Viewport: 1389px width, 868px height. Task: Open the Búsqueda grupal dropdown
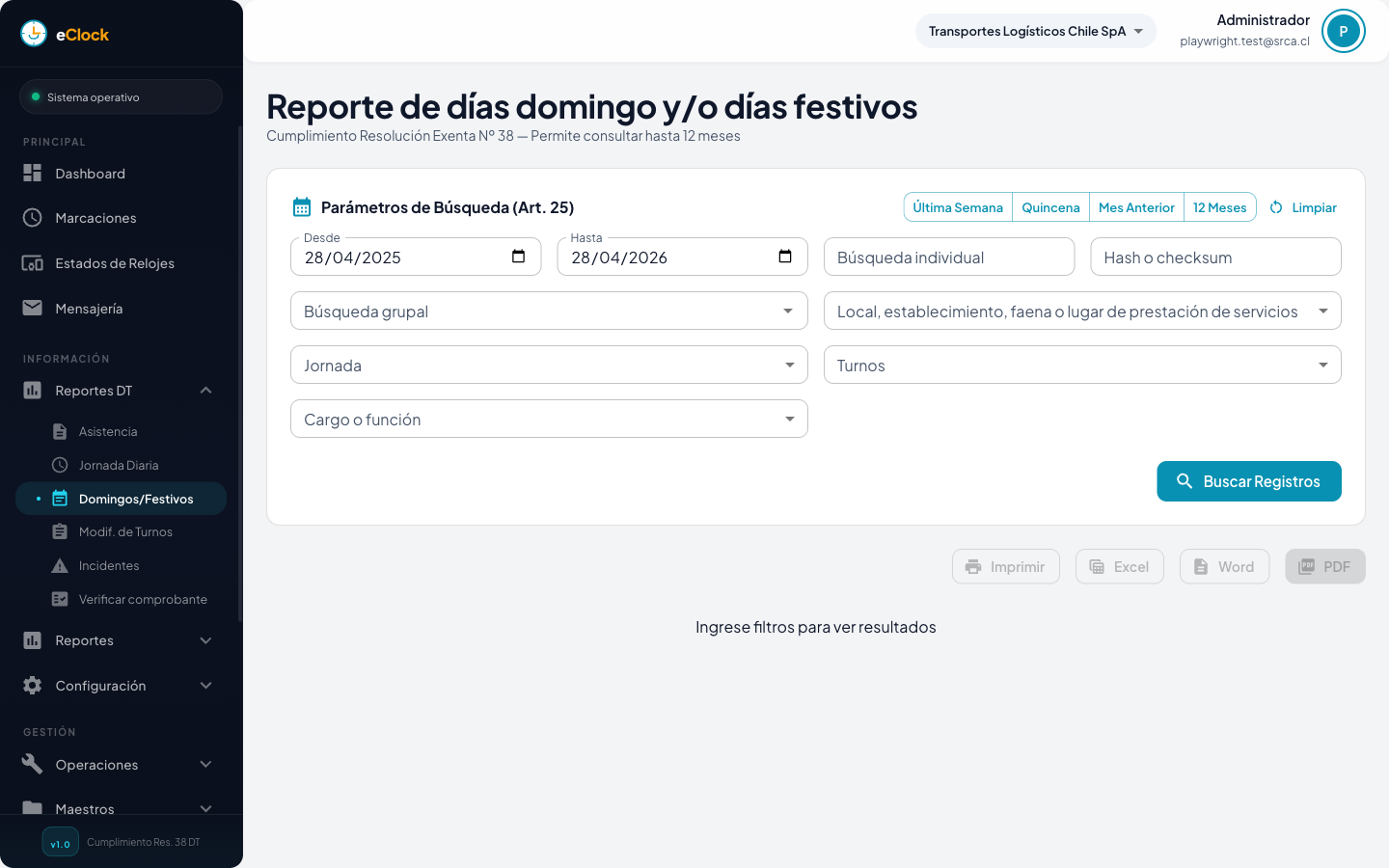549,311
